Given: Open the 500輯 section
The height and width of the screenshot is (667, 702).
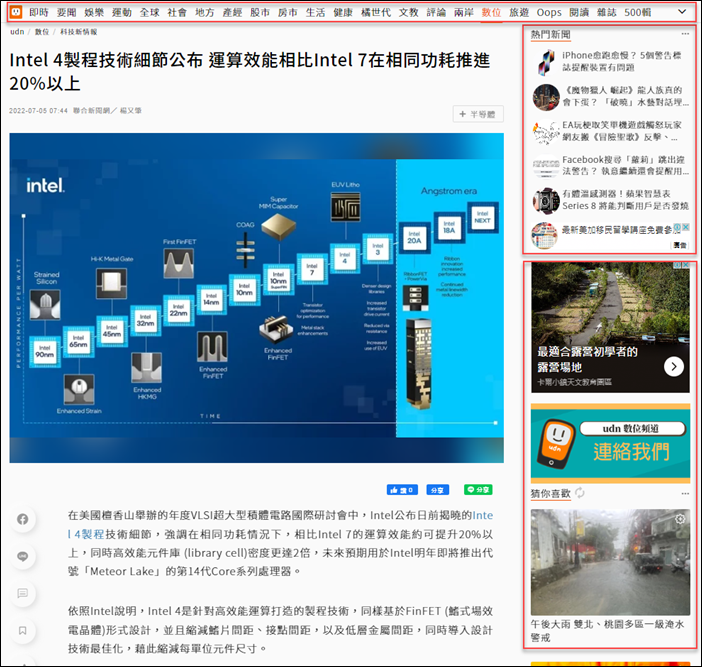Looking at the screenshot, I should 638,13.
